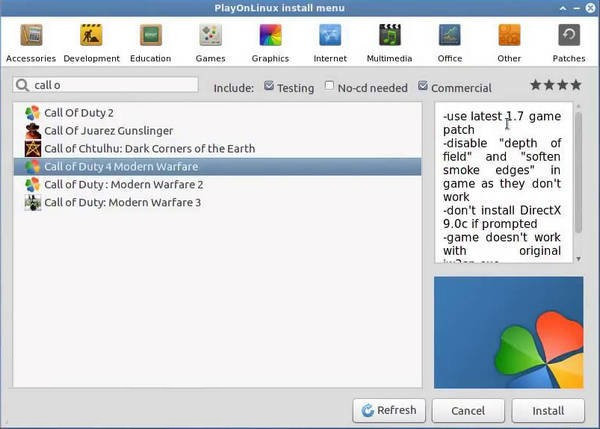Choose the Games category icon
The height and width of the screenshot is (429, 600).
click(211, 43)
